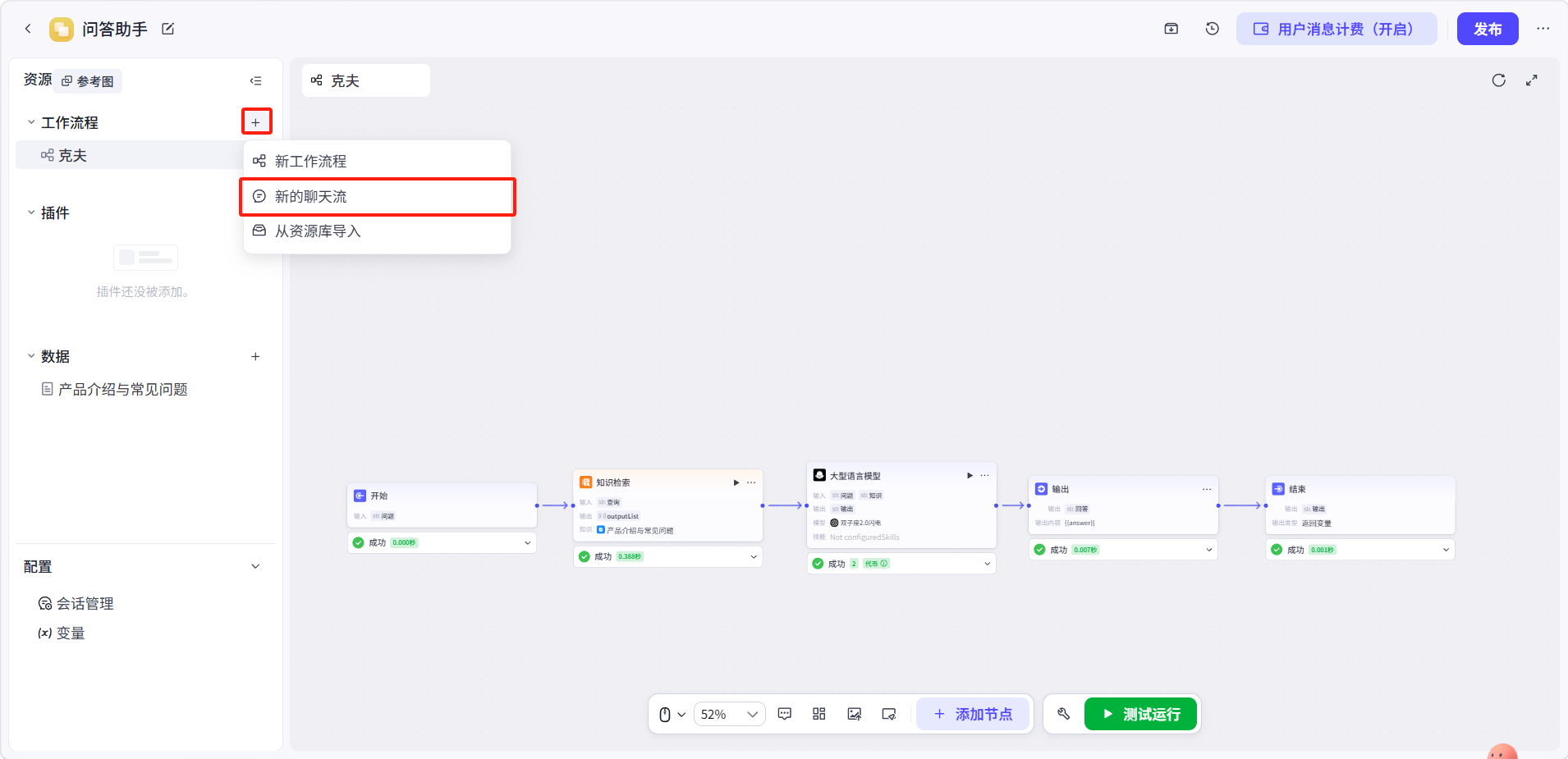Open the header more-options ellipsis
Image resolution: width=1568 pixels, height=759 pixels.
click(x=1543, y=29)
